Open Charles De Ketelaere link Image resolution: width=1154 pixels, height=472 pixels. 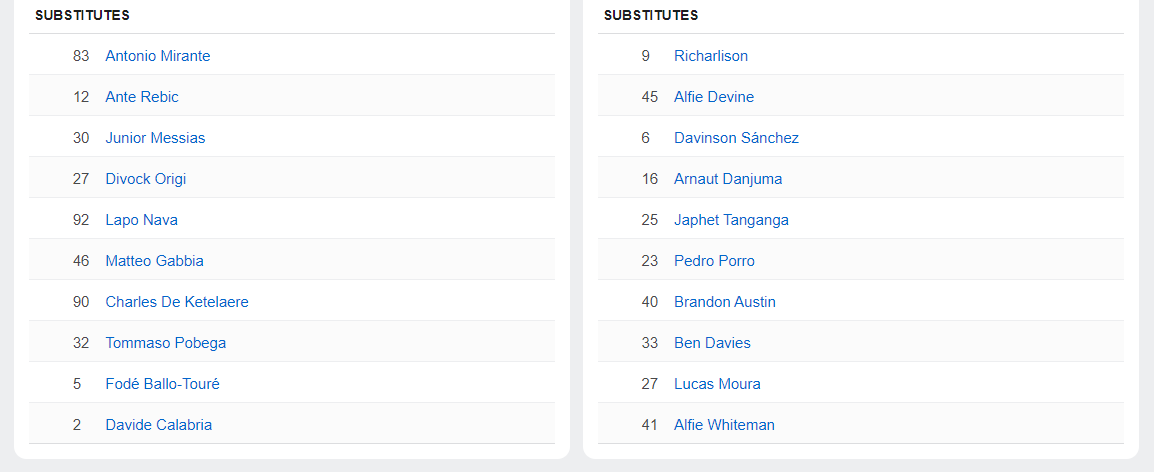[176, 302]
